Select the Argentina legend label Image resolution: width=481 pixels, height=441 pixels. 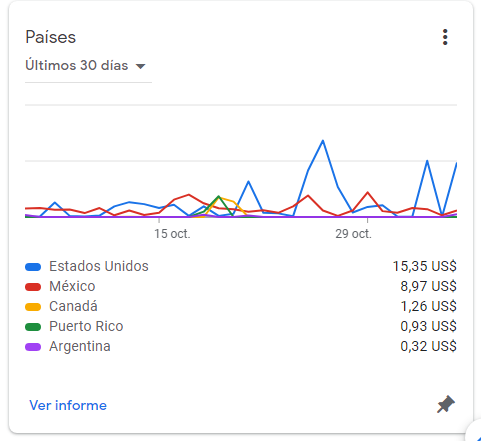point(80,346)
